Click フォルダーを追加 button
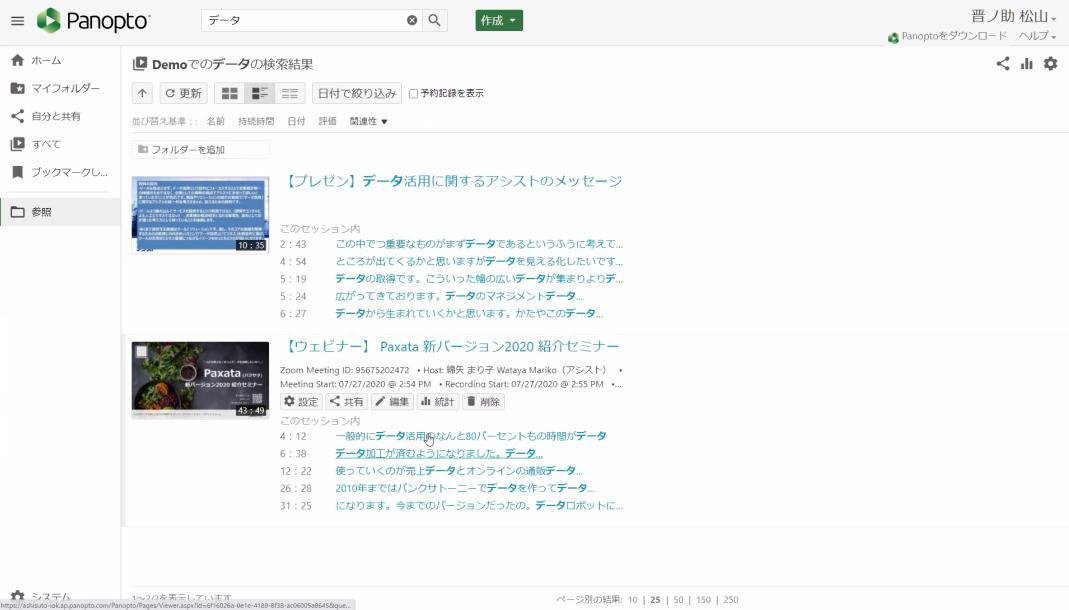Screen dimensions: 1069x610 pos(200,149)
